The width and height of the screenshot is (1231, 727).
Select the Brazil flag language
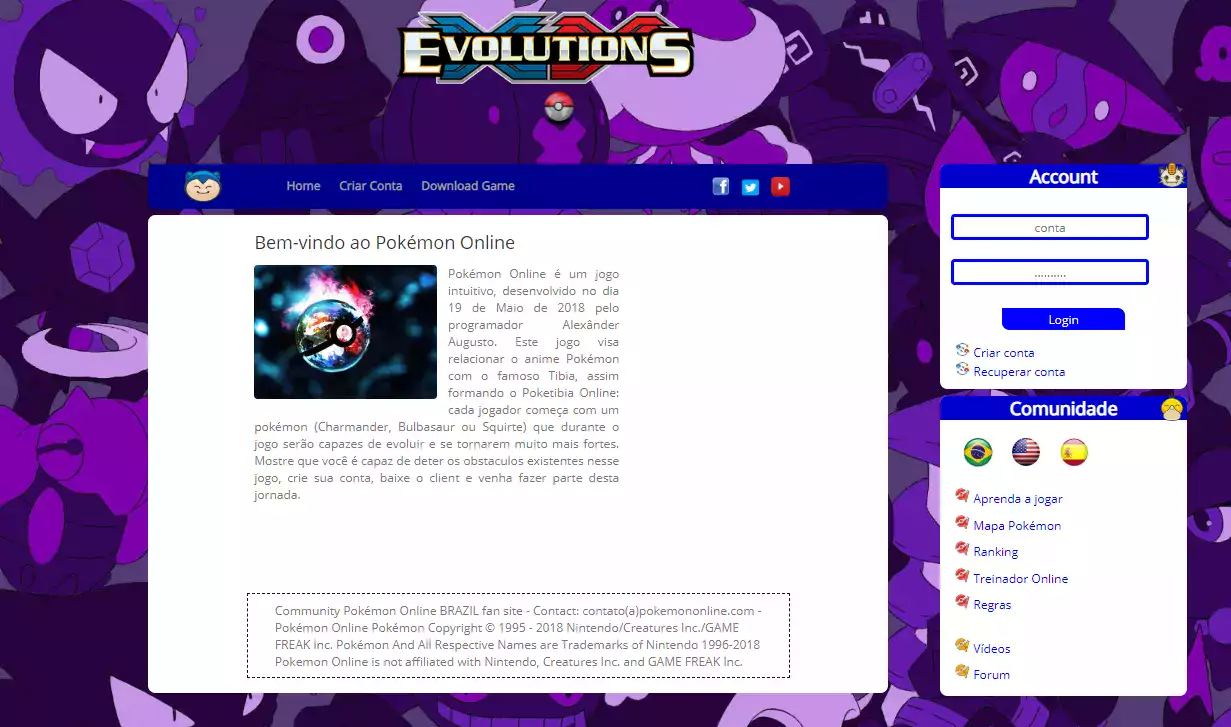tap(977, 452)
